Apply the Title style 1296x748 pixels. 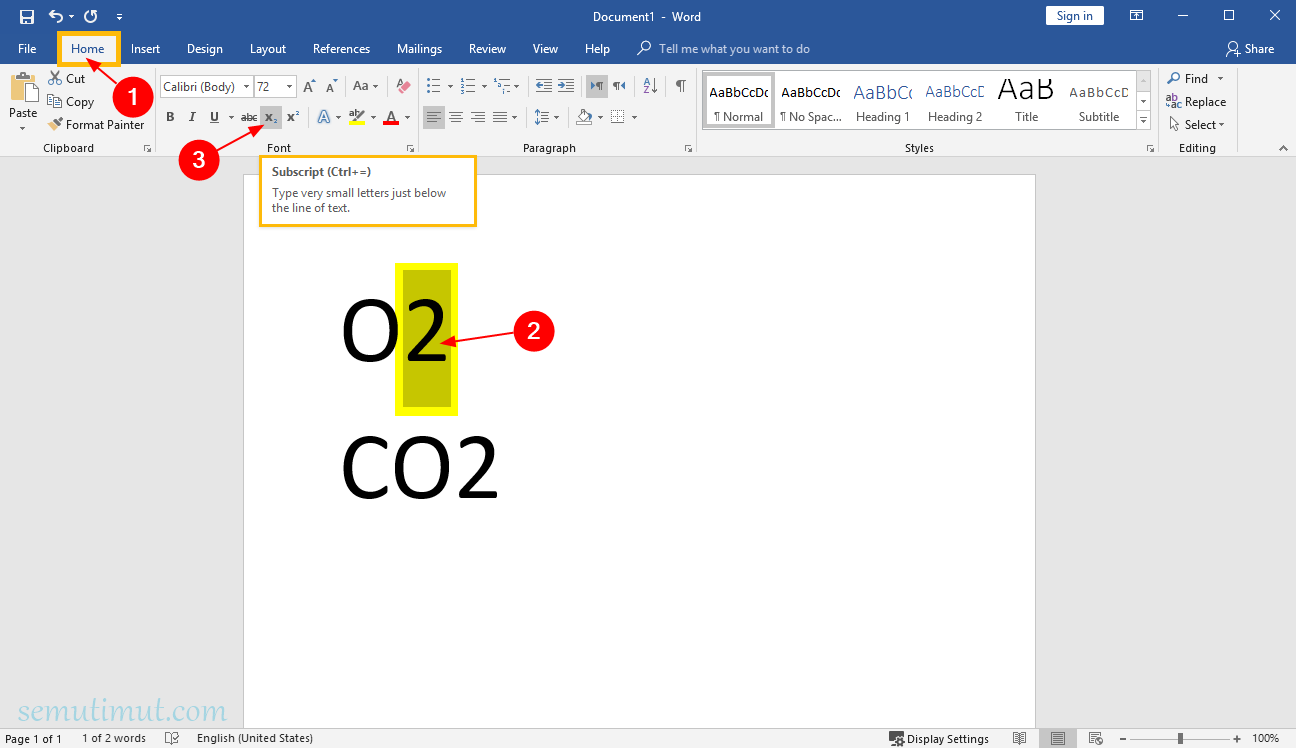(1027, 99)
